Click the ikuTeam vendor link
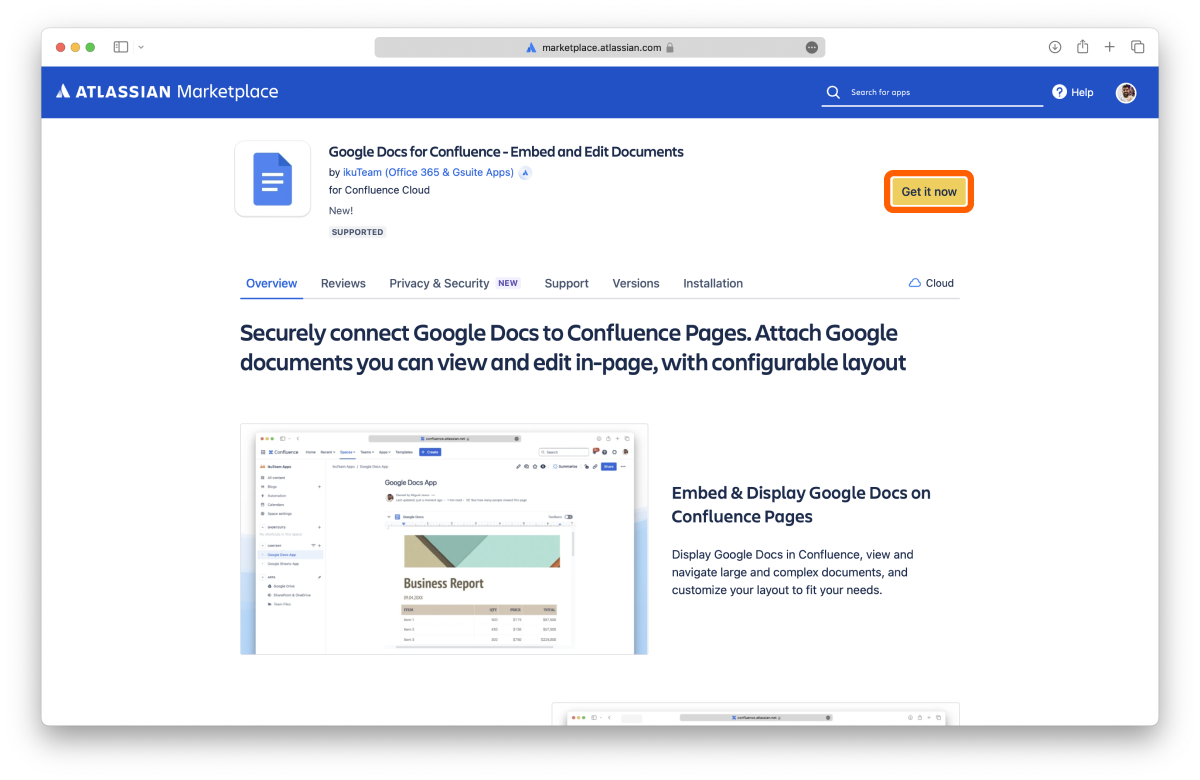Viewport: 1200px width, 780px height. 428,172
